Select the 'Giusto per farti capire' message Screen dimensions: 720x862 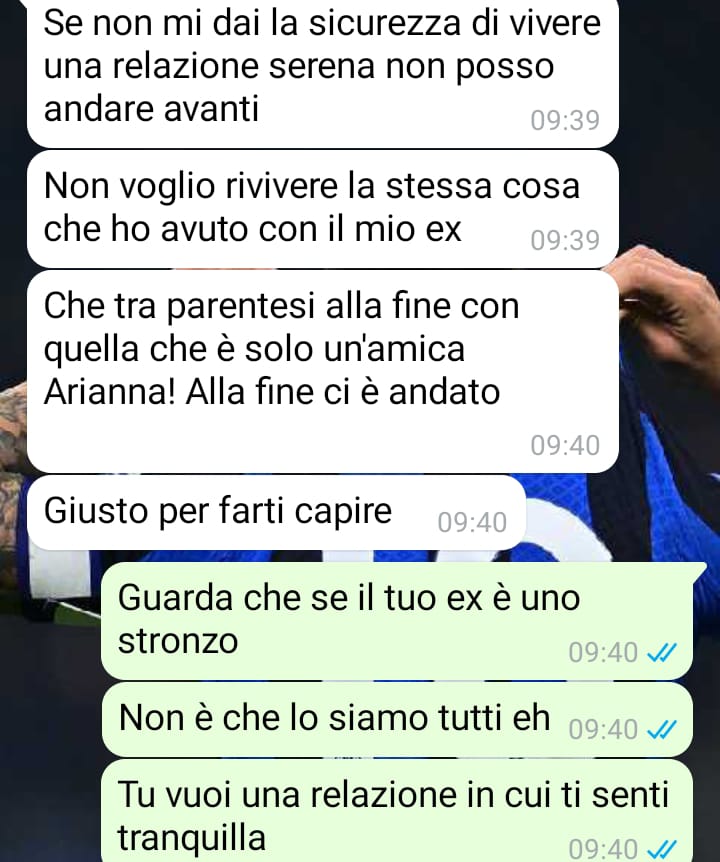[x=276, y=513]
